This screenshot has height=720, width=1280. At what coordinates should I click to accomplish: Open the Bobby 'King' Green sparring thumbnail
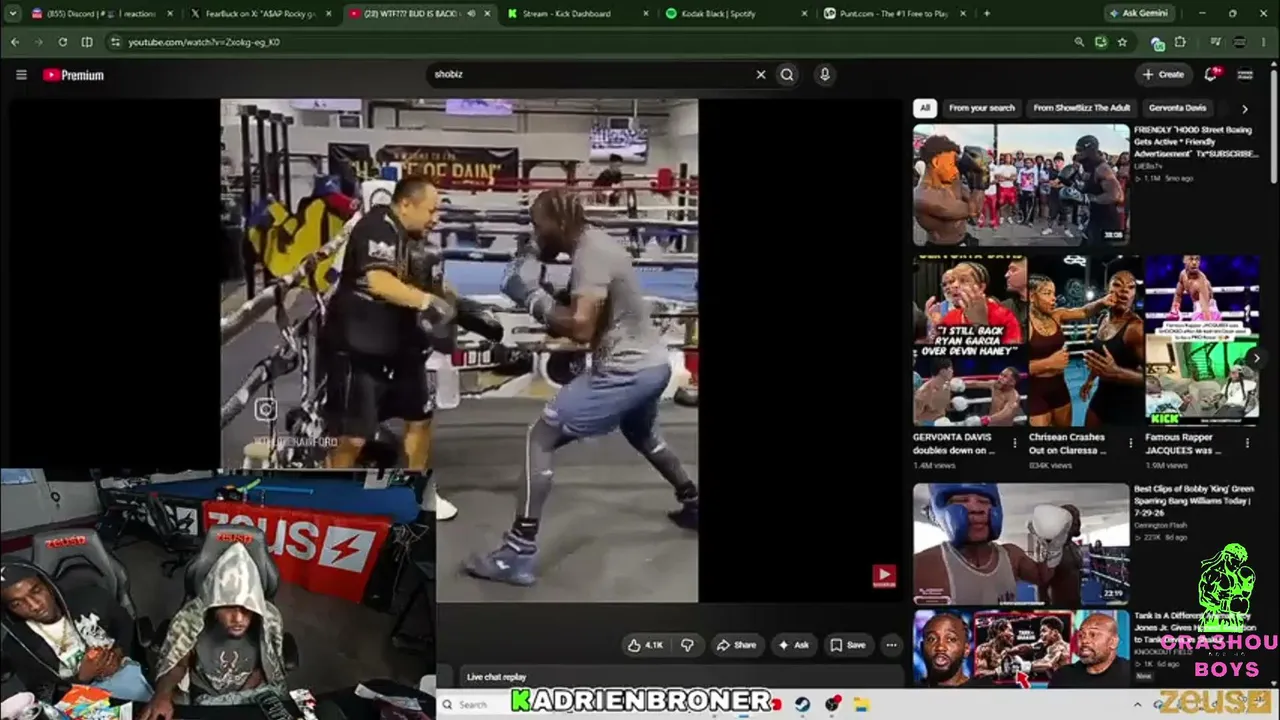click(1021, 544)
